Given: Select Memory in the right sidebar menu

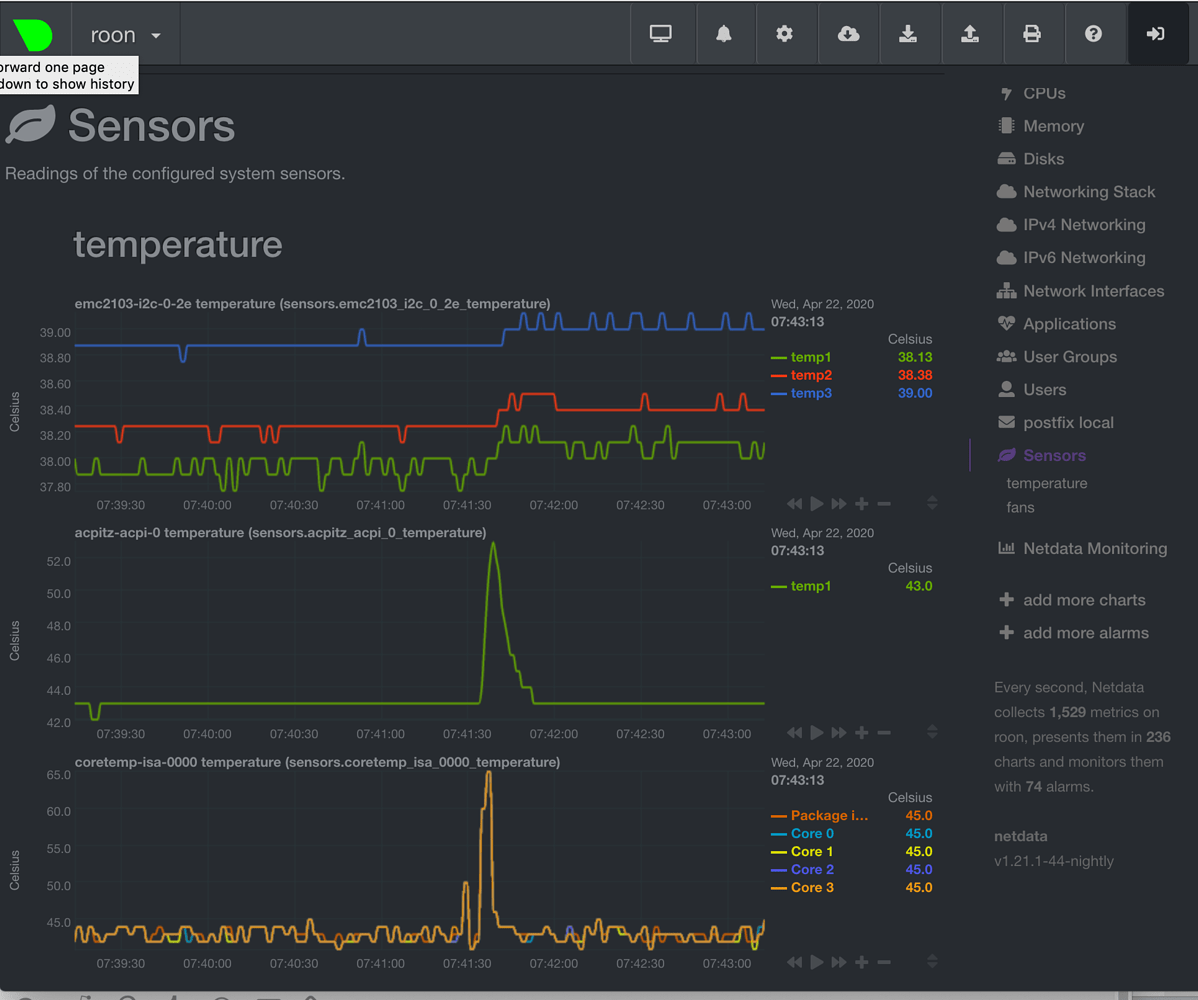Looking at the screenshot, I should pos(1052,126).
